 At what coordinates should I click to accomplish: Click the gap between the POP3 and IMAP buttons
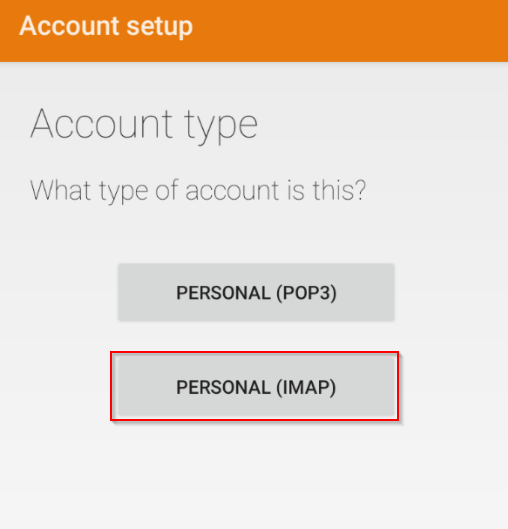coord(256,337)
